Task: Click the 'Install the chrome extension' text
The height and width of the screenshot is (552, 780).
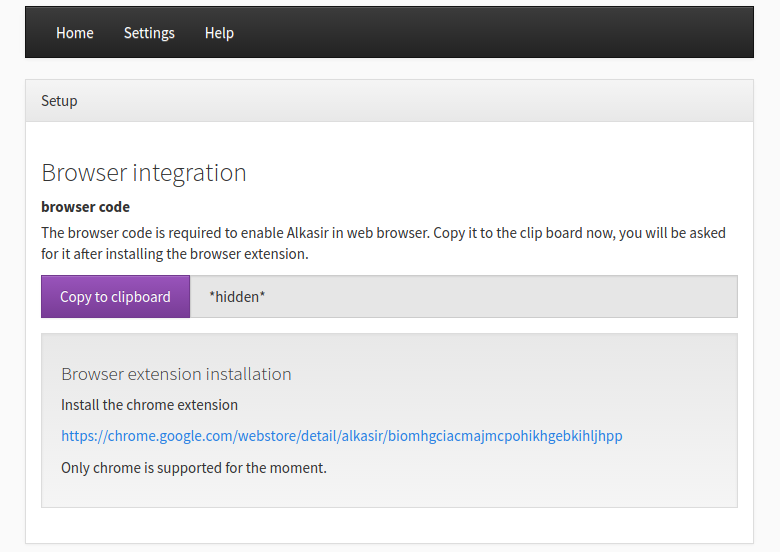Action: 149,405
